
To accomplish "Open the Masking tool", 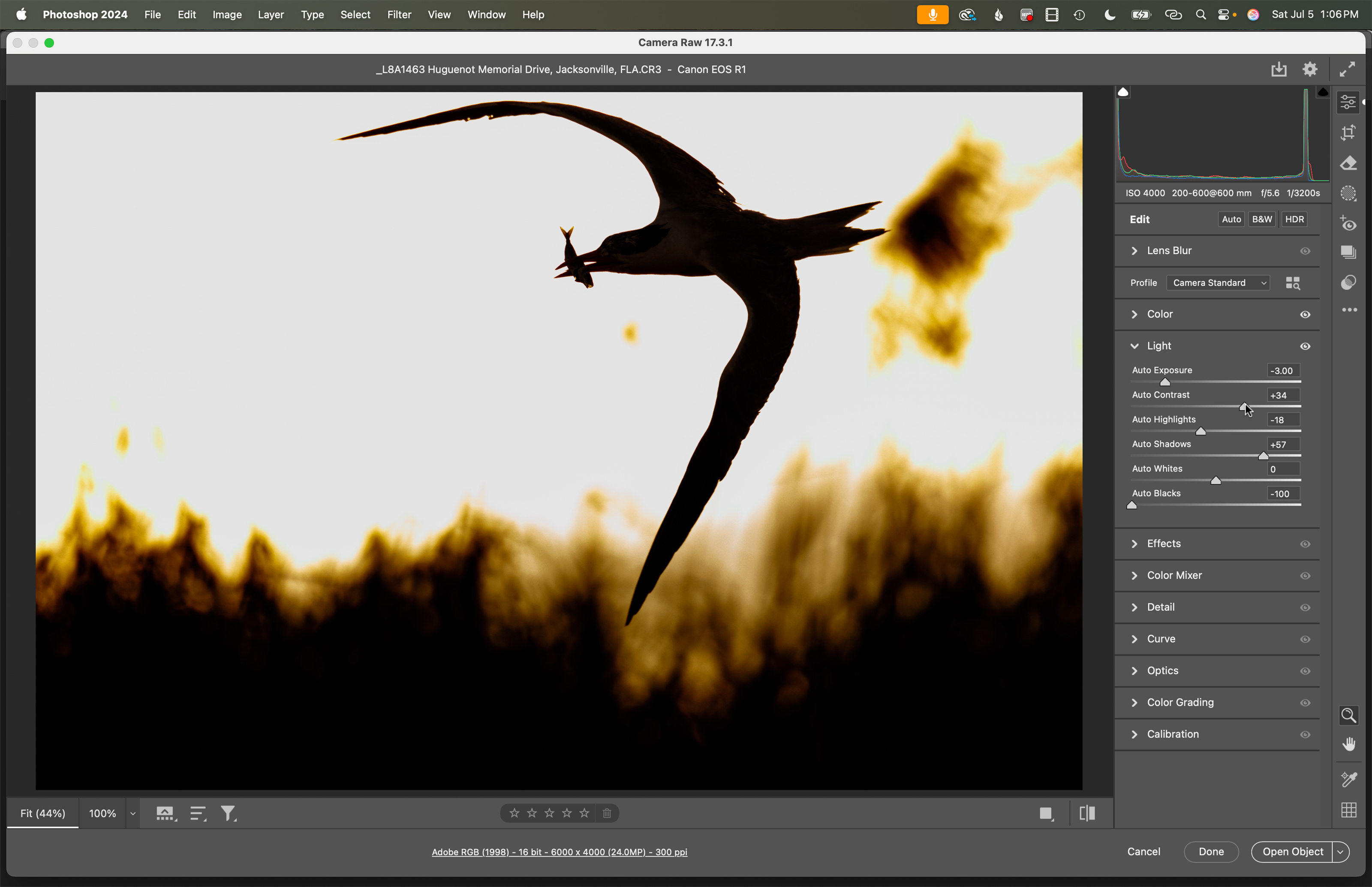I will point(1348,193).
